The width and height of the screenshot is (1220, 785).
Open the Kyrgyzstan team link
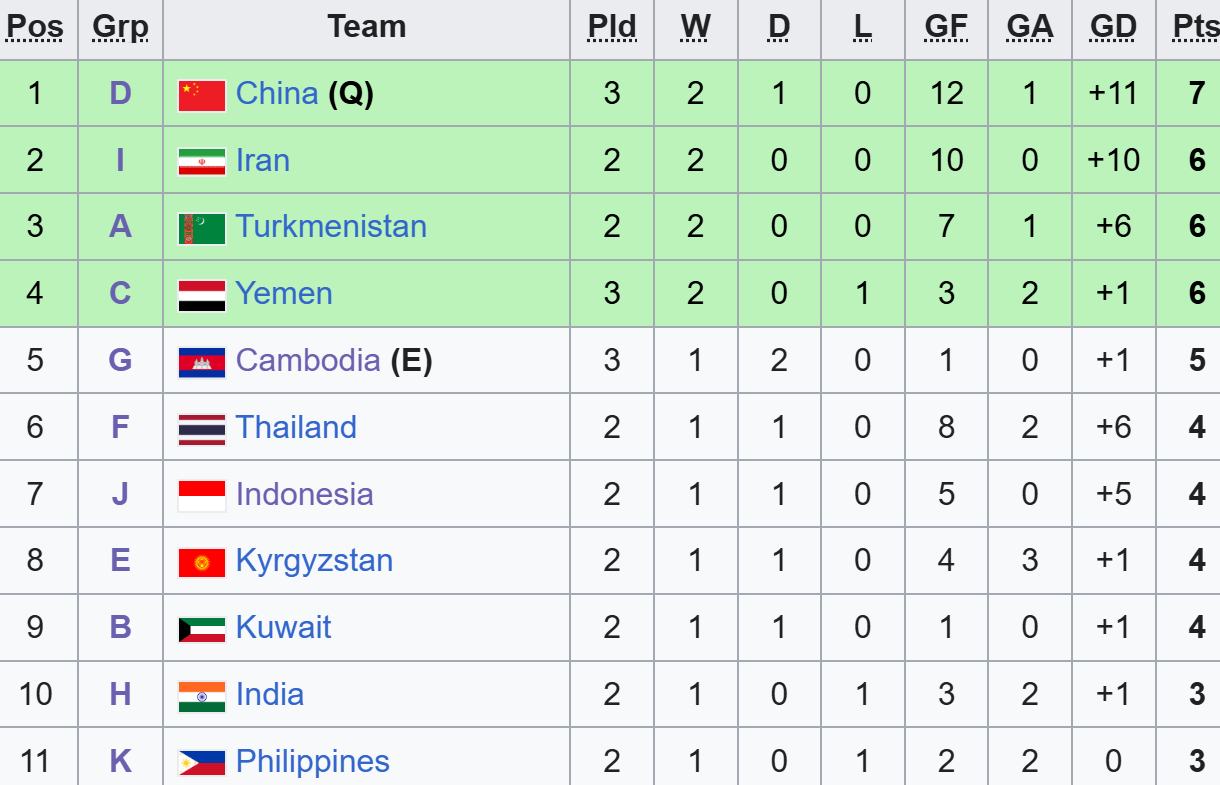[314, 561]
